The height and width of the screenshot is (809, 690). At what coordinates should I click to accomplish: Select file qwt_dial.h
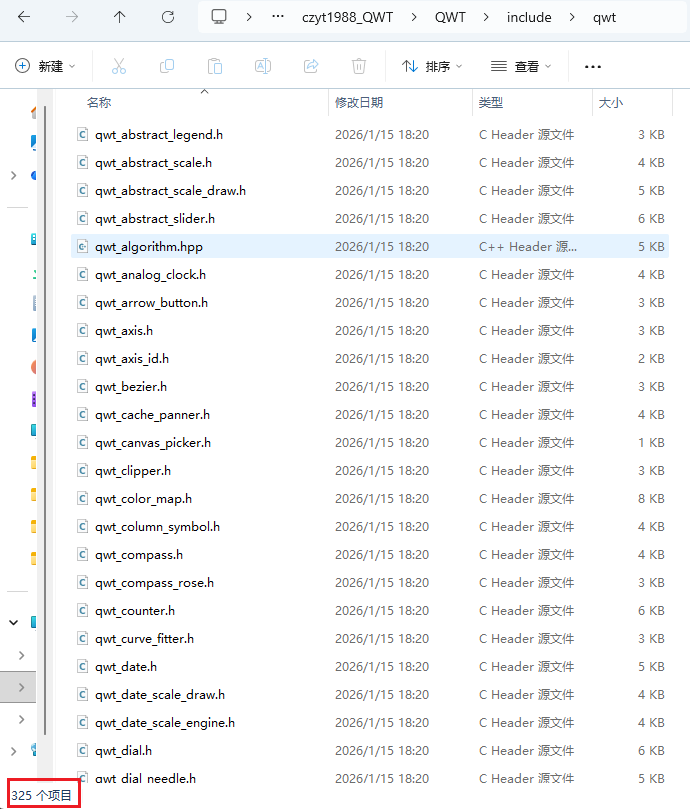(370, 750)
